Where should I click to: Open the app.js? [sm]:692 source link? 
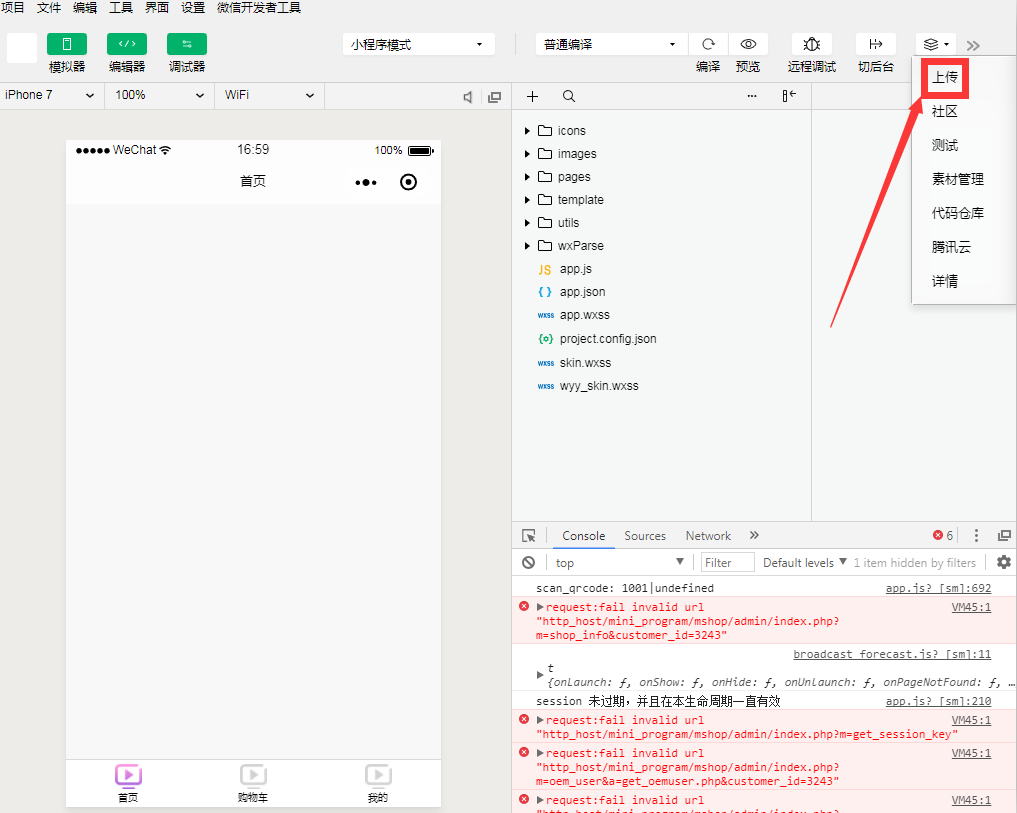coord(938,588)
